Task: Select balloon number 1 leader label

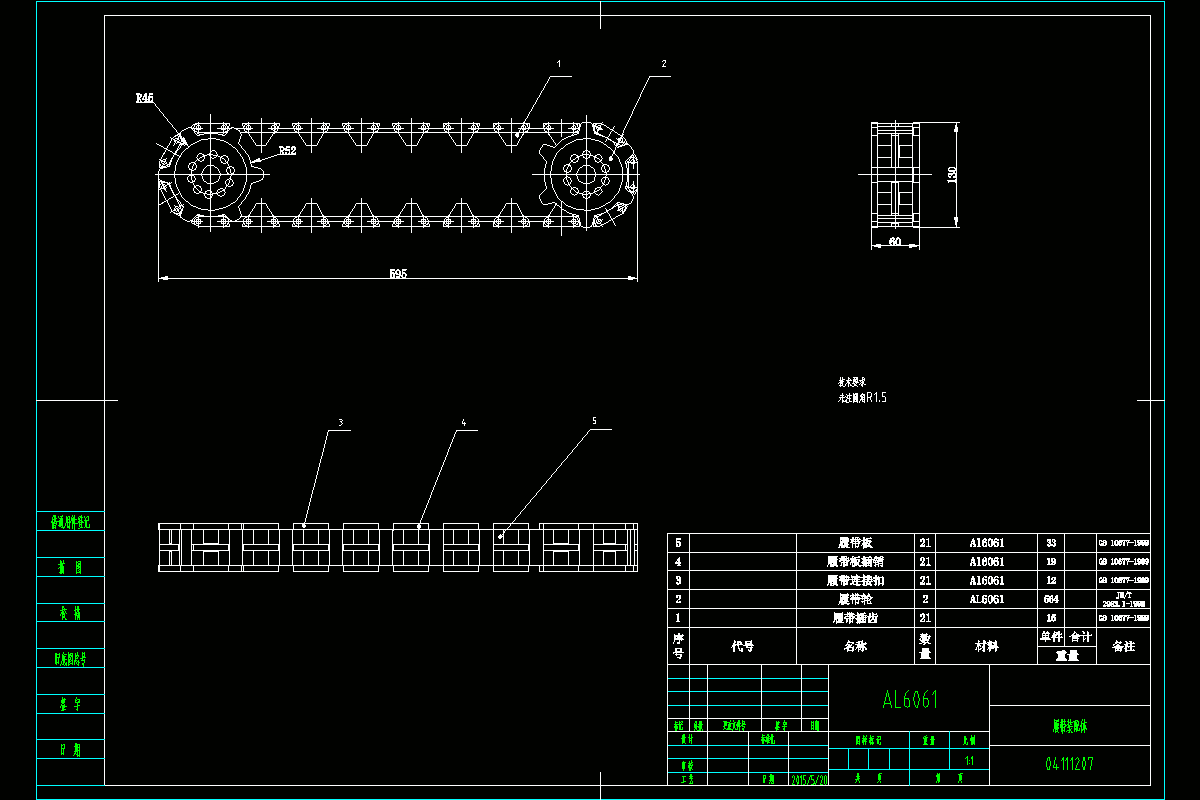Action: point(559,62)
